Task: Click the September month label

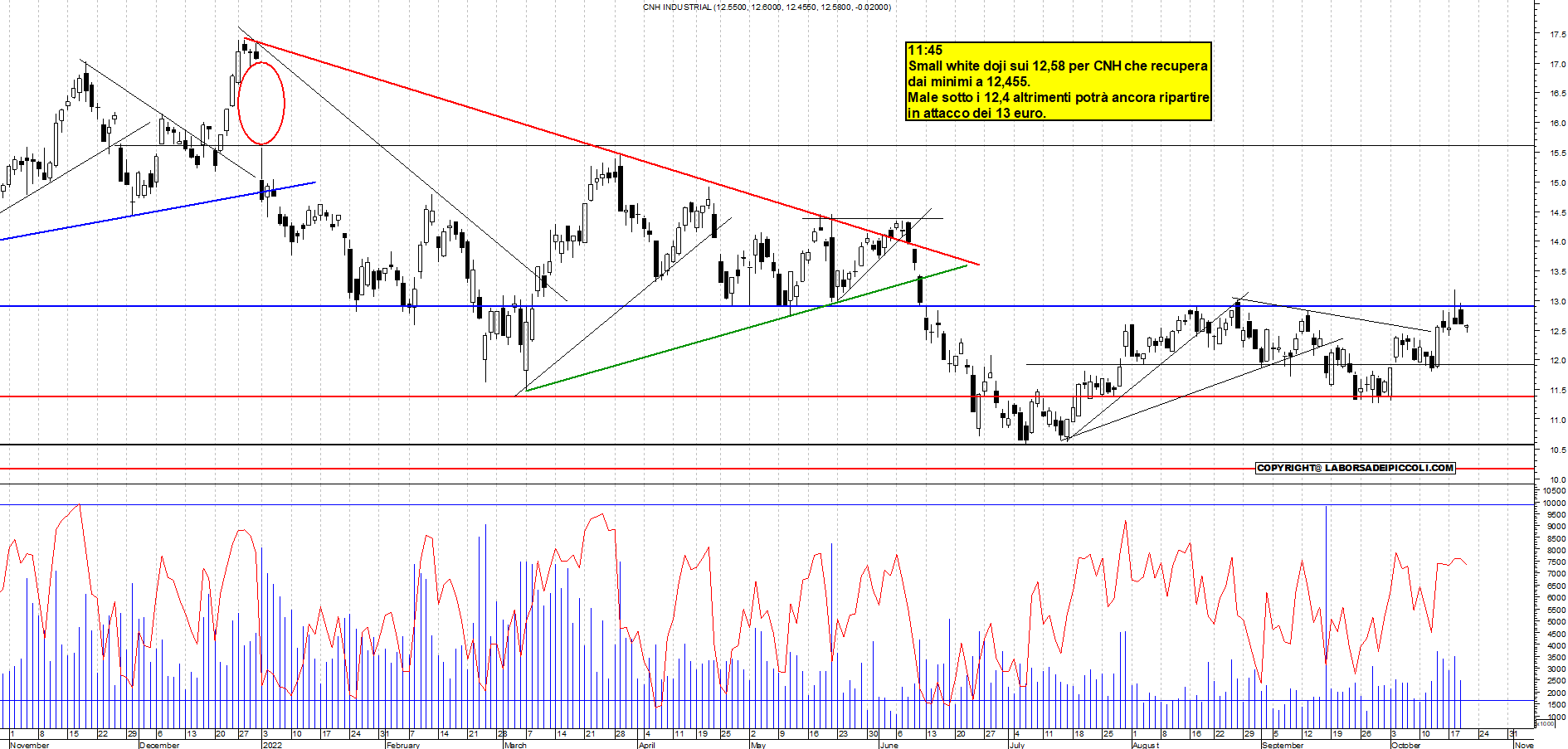Action: tap(1283, 745)
